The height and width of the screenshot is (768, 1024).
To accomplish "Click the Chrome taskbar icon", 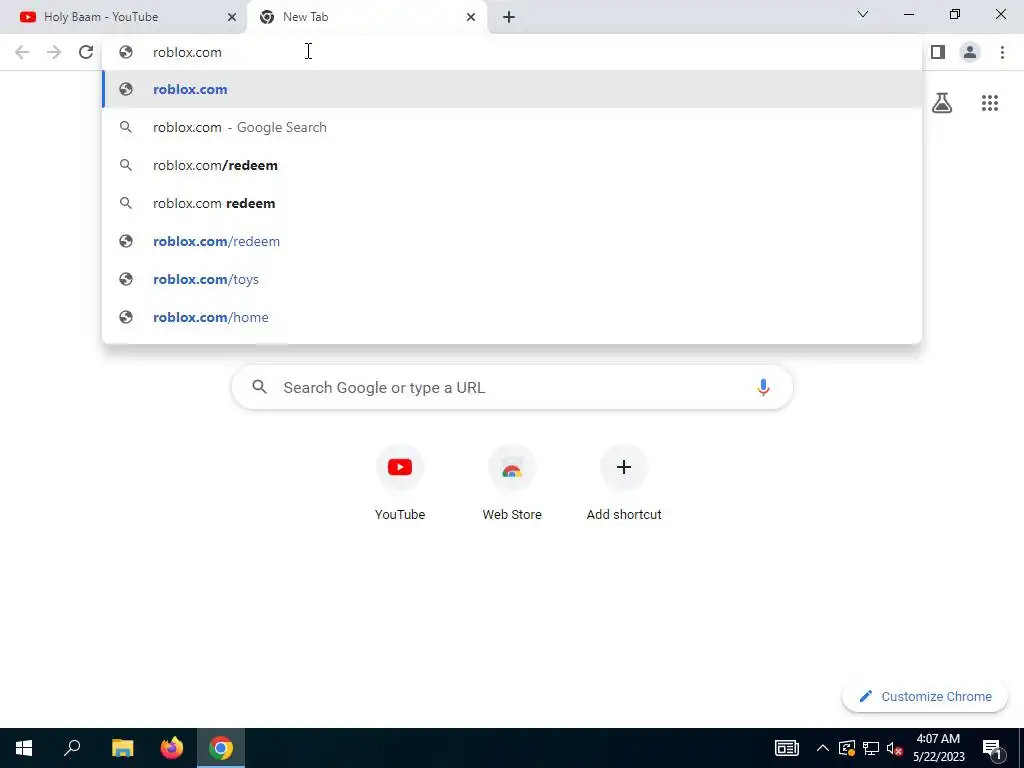I will click(x=221, y=748).
